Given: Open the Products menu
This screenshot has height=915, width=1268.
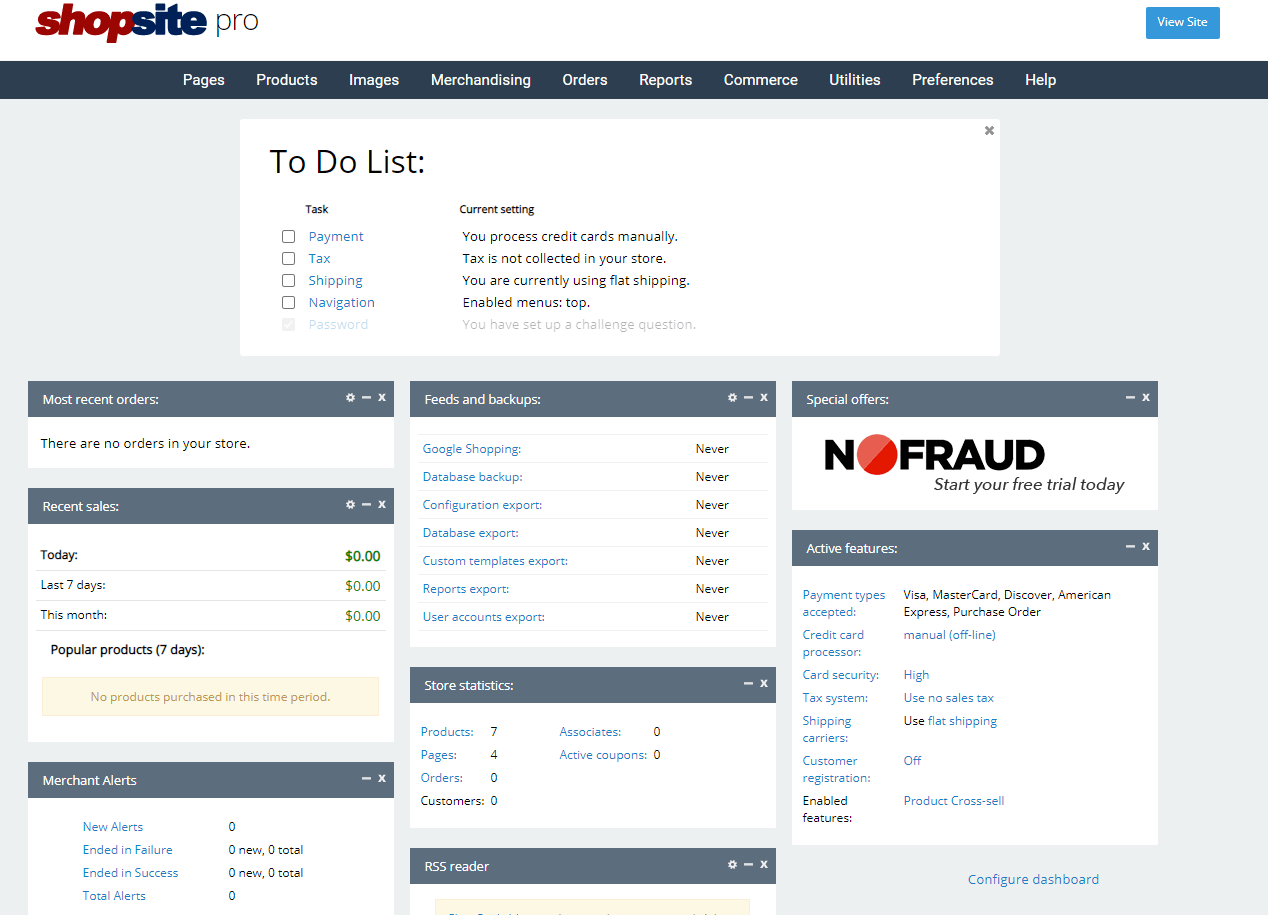Looking at the screenshot, I should click(x=286, y=80).
